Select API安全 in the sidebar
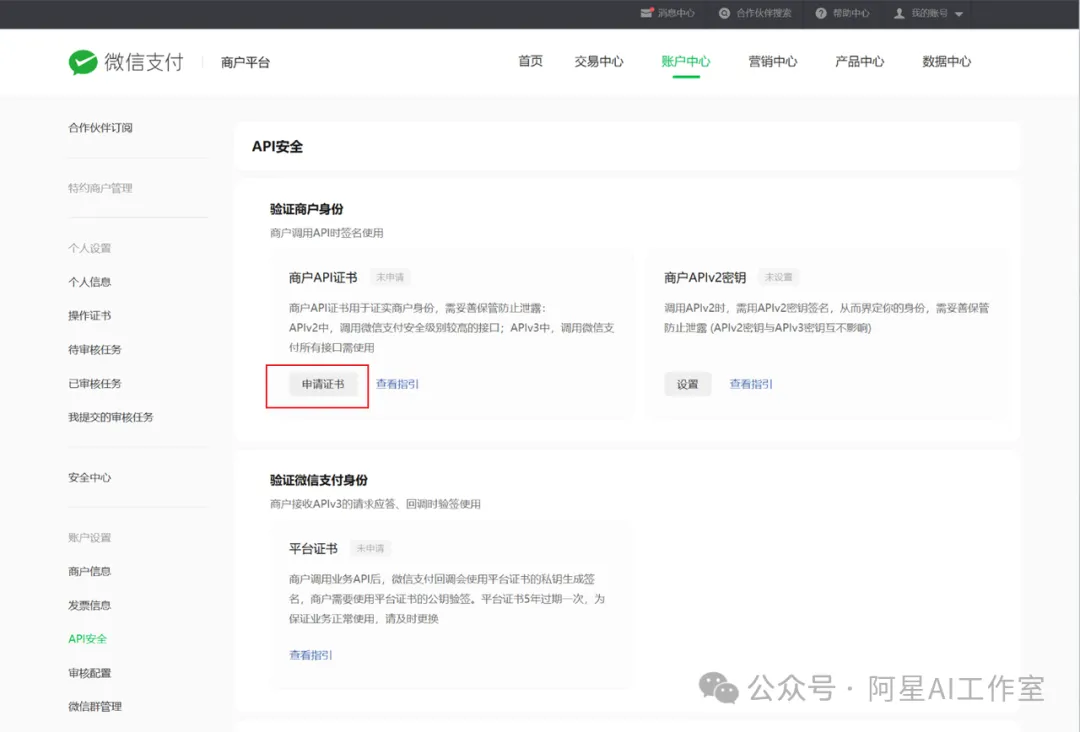The image size is (1080, 732). click(x=87, y=638)
